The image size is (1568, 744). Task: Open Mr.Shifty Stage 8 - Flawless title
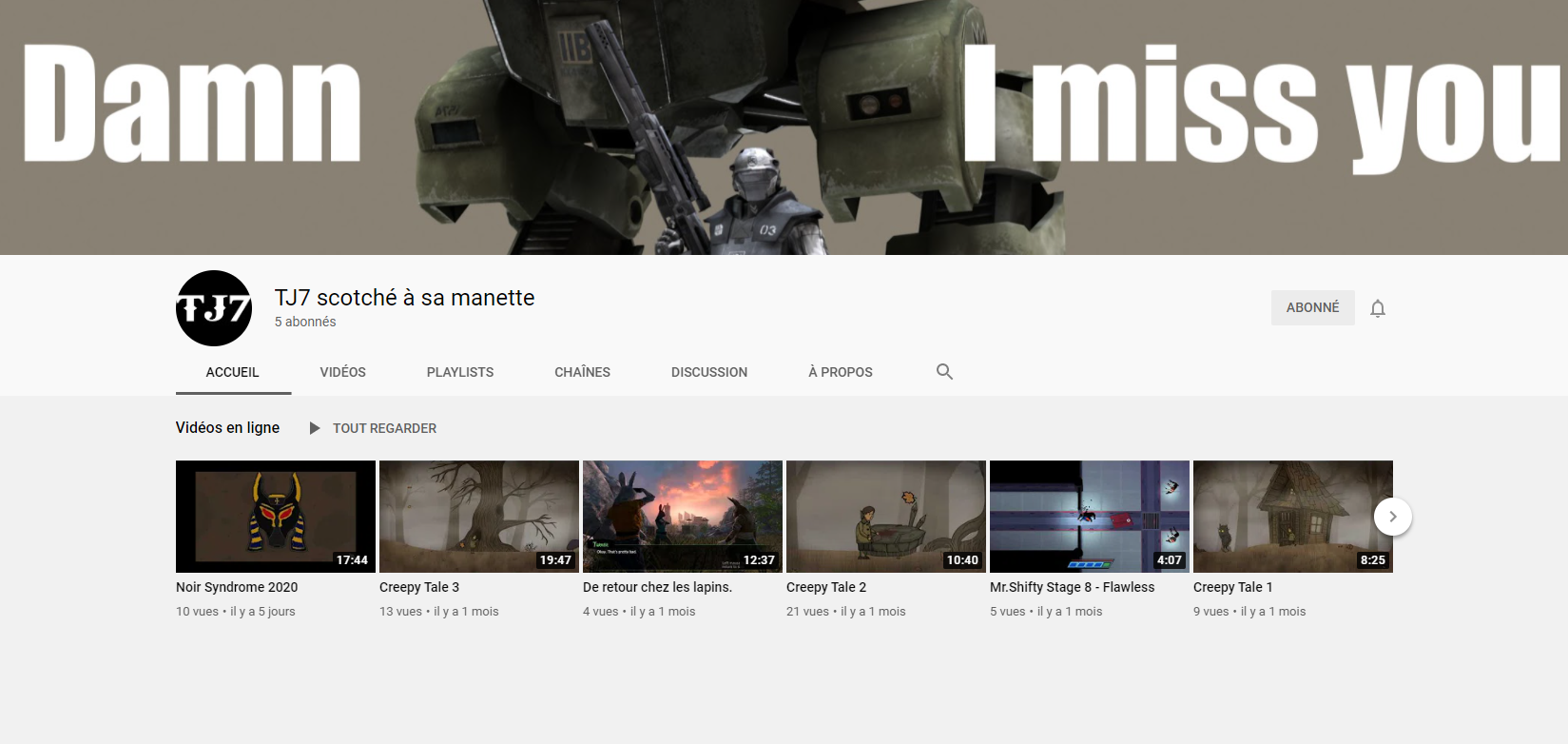tap(1073, 587)
